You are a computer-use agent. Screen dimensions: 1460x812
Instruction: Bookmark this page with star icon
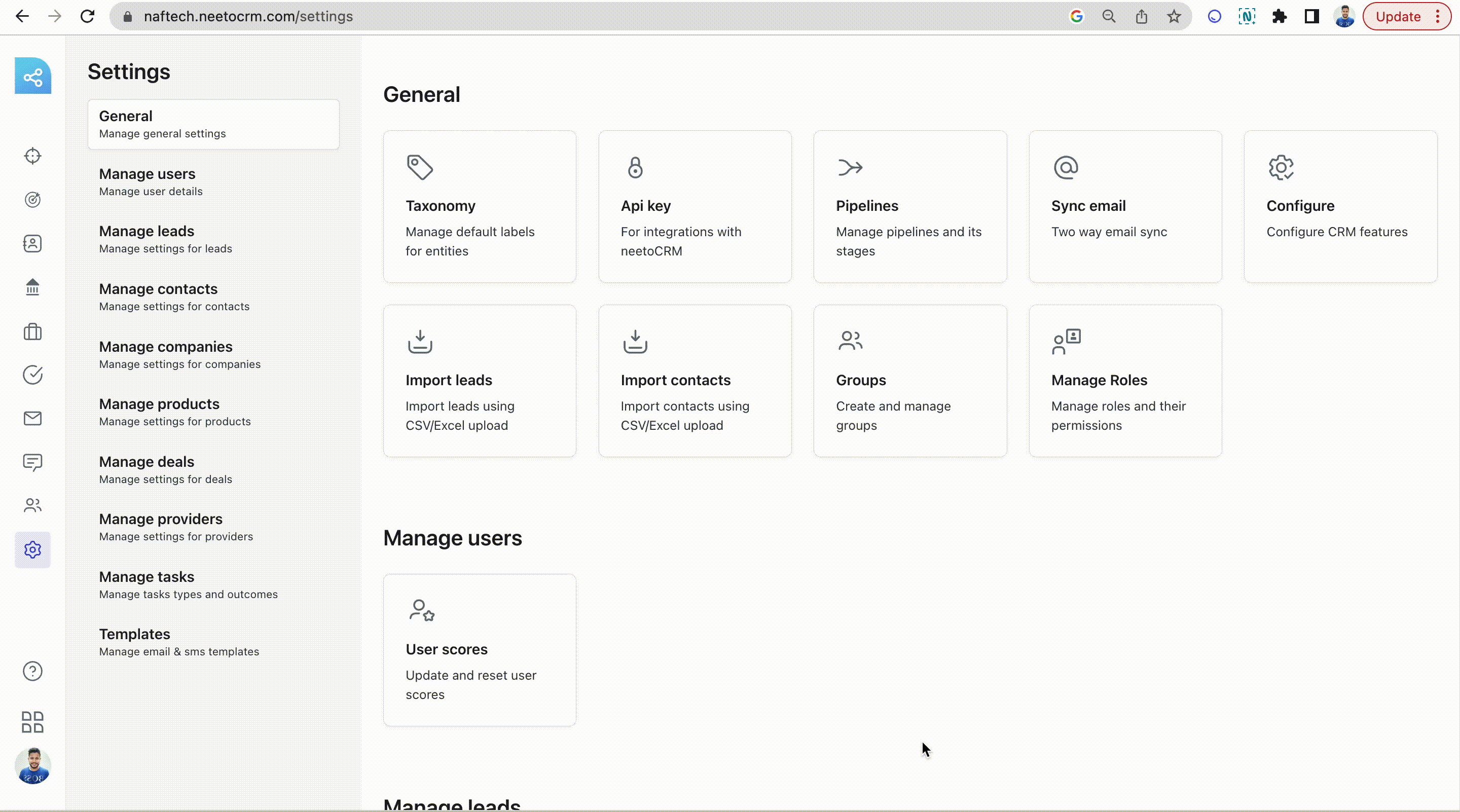[x=1174, y=16]
